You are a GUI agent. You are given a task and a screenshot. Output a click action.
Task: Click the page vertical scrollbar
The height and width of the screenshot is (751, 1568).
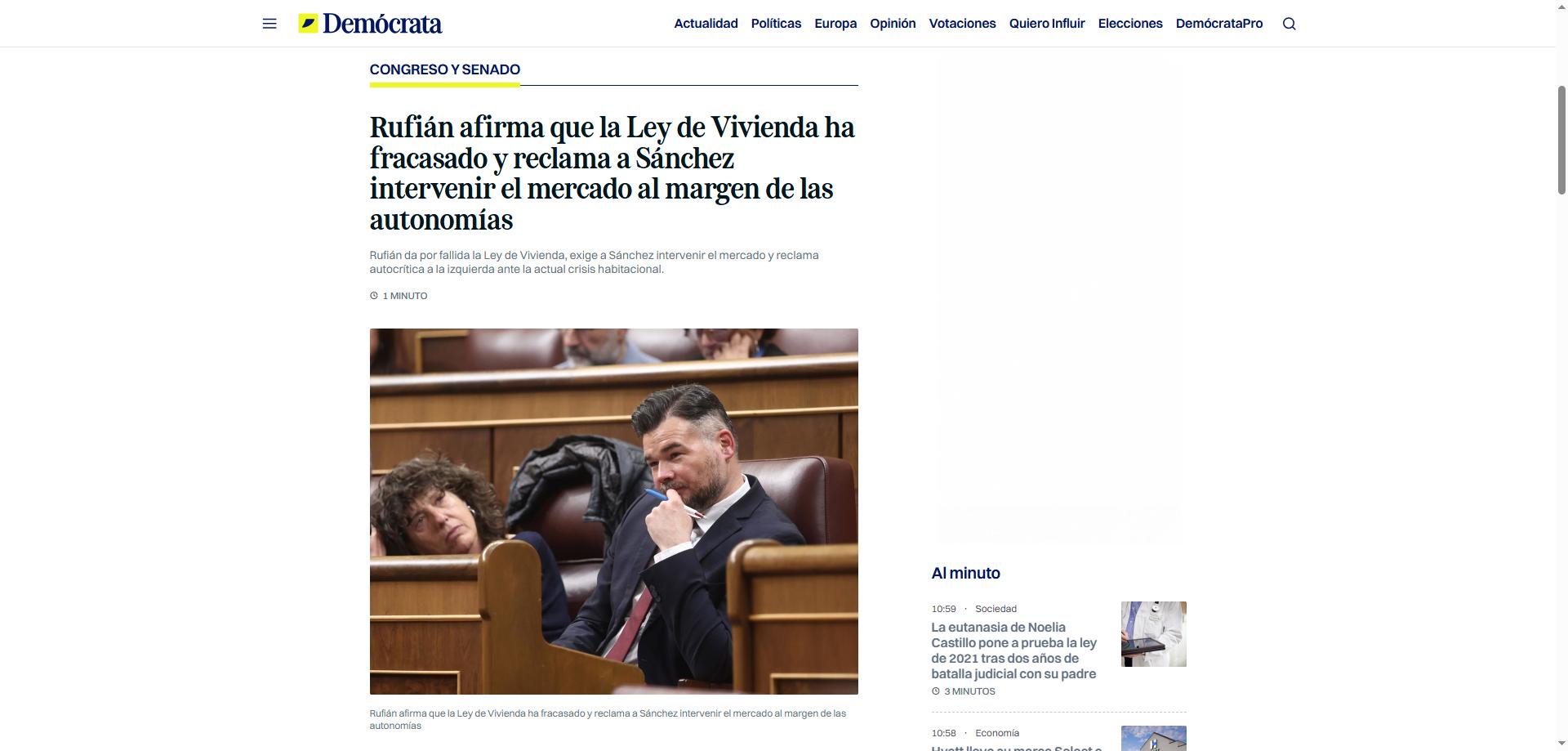[1561, 139]
